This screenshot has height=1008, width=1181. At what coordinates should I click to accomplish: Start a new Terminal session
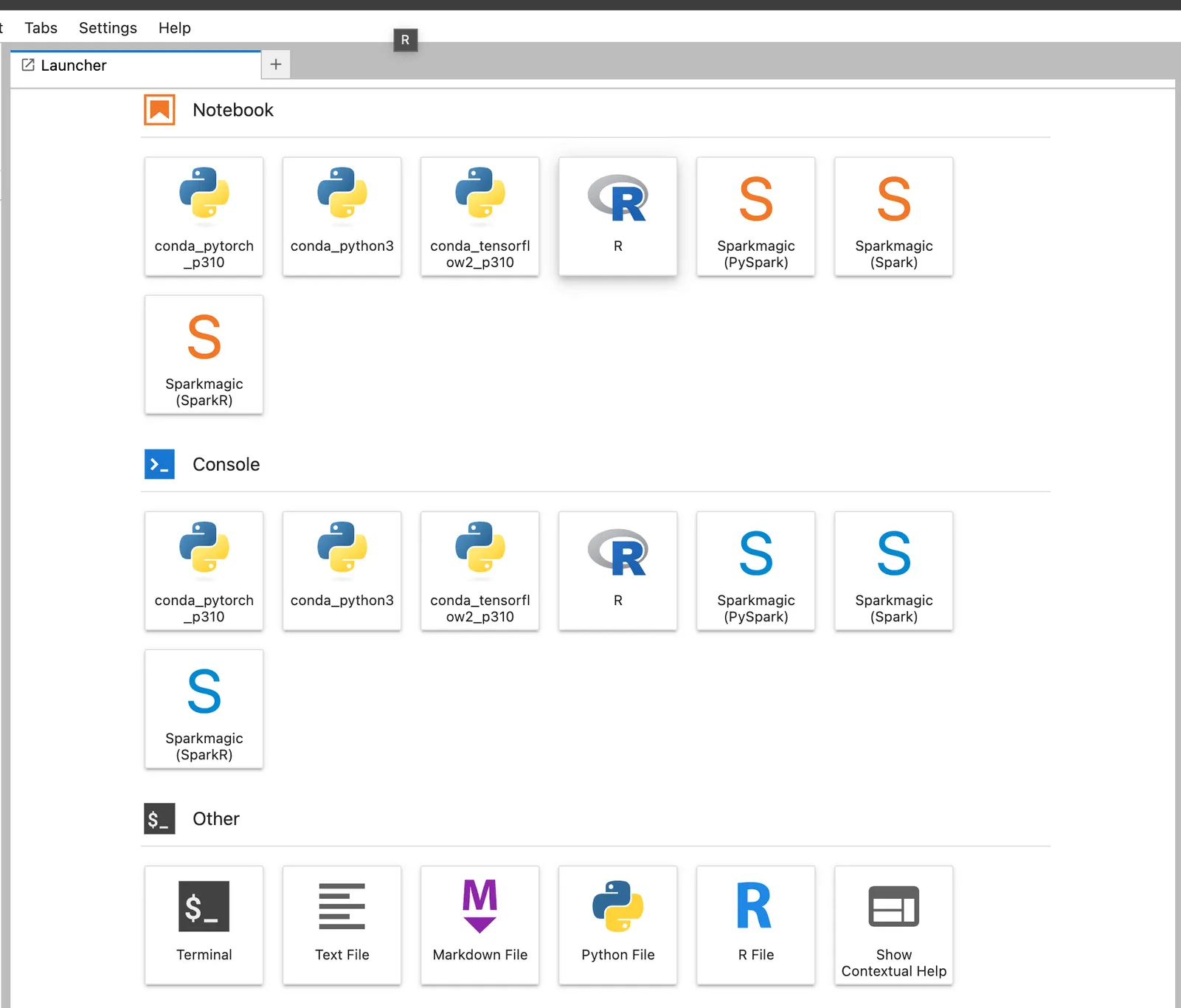tap(204, 925)
